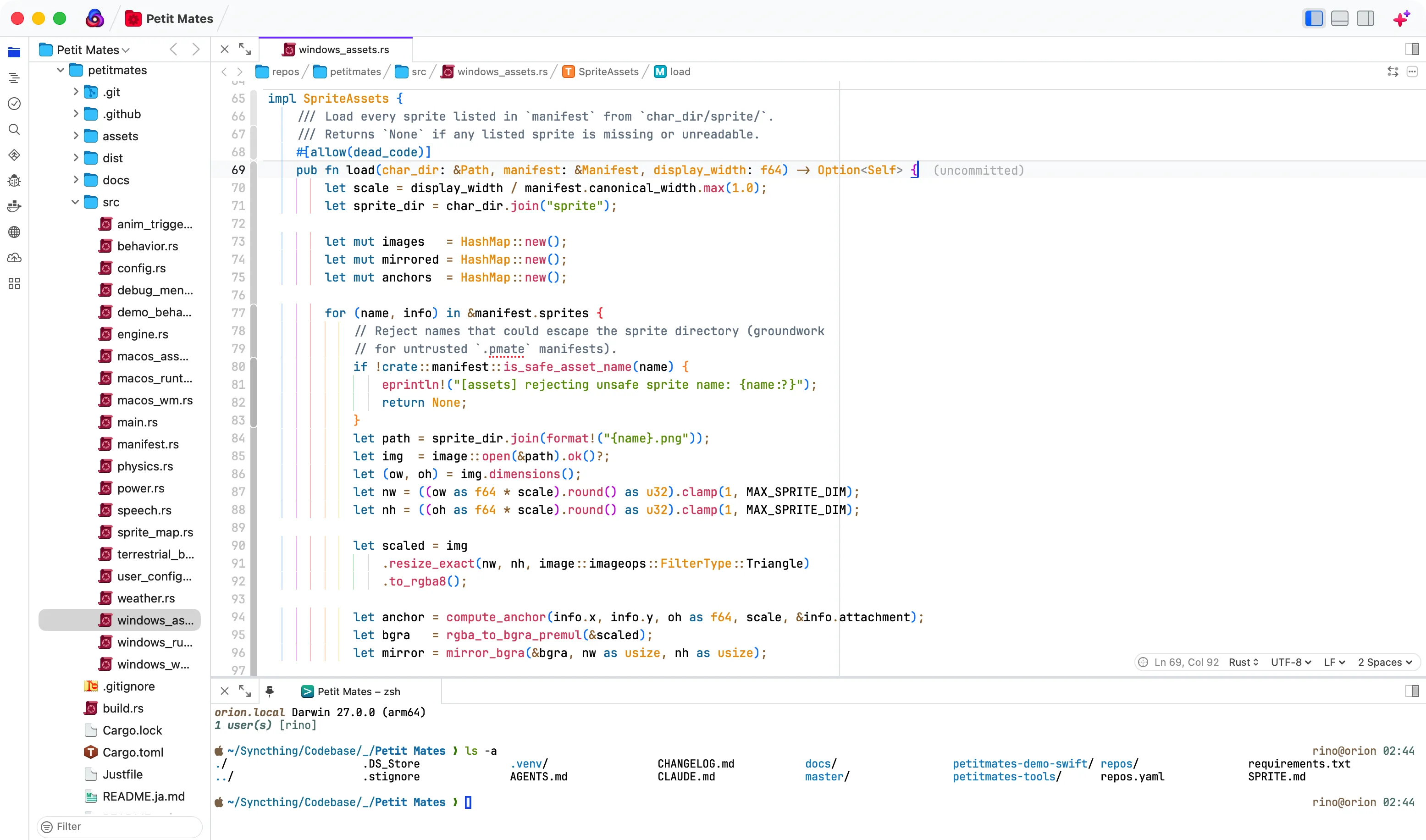The height and width of the screenshot is (840, 1426).
Task: Open the Docker sidebar icon
Action: pos(14,206)
